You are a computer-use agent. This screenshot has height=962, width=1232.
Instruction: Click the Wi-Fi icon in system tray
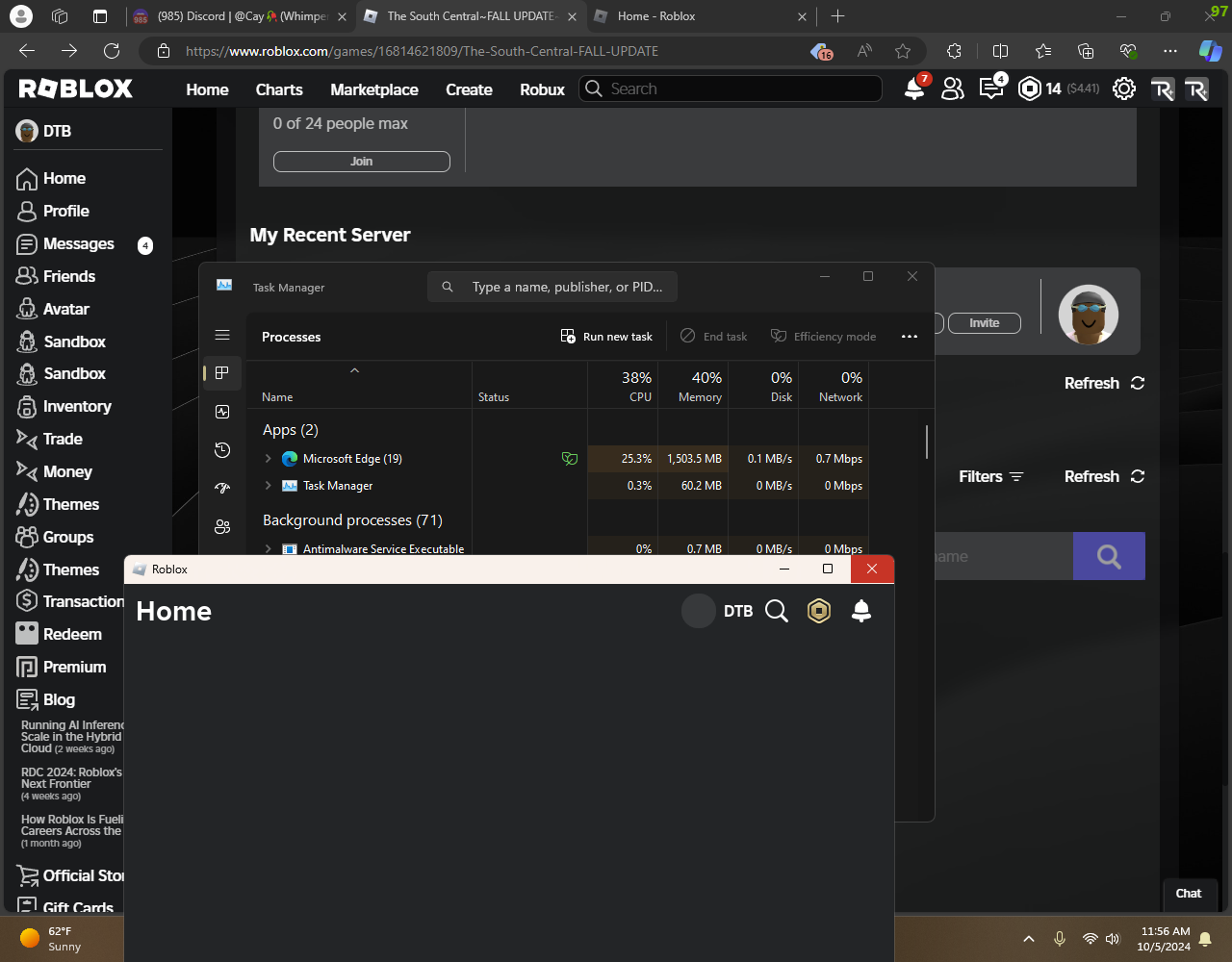coord(1090,938)
